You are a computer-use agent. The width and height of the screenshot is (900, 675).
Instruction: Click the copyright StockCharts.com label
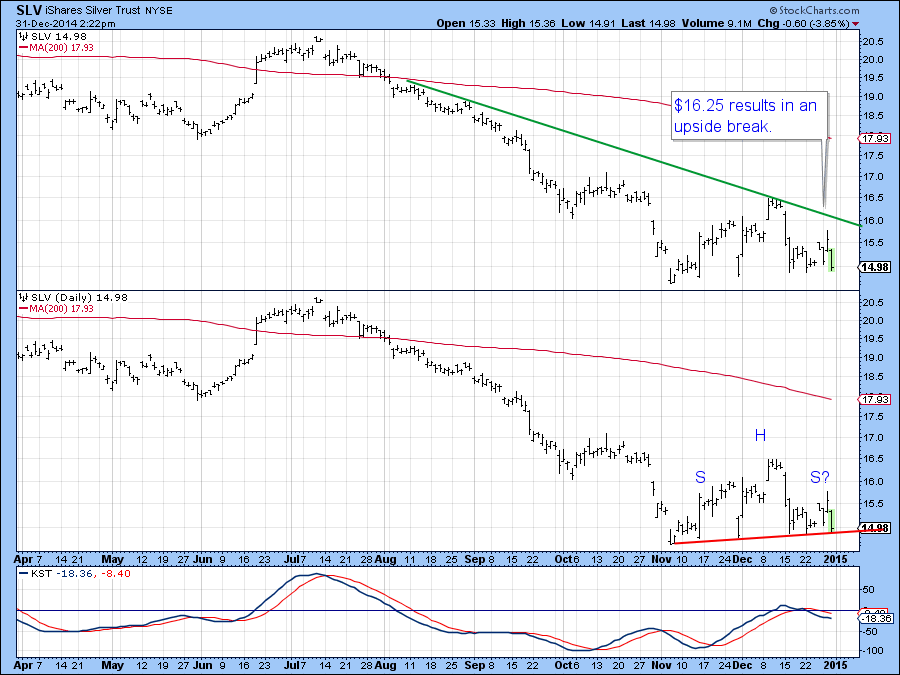(x=814, y=10)
